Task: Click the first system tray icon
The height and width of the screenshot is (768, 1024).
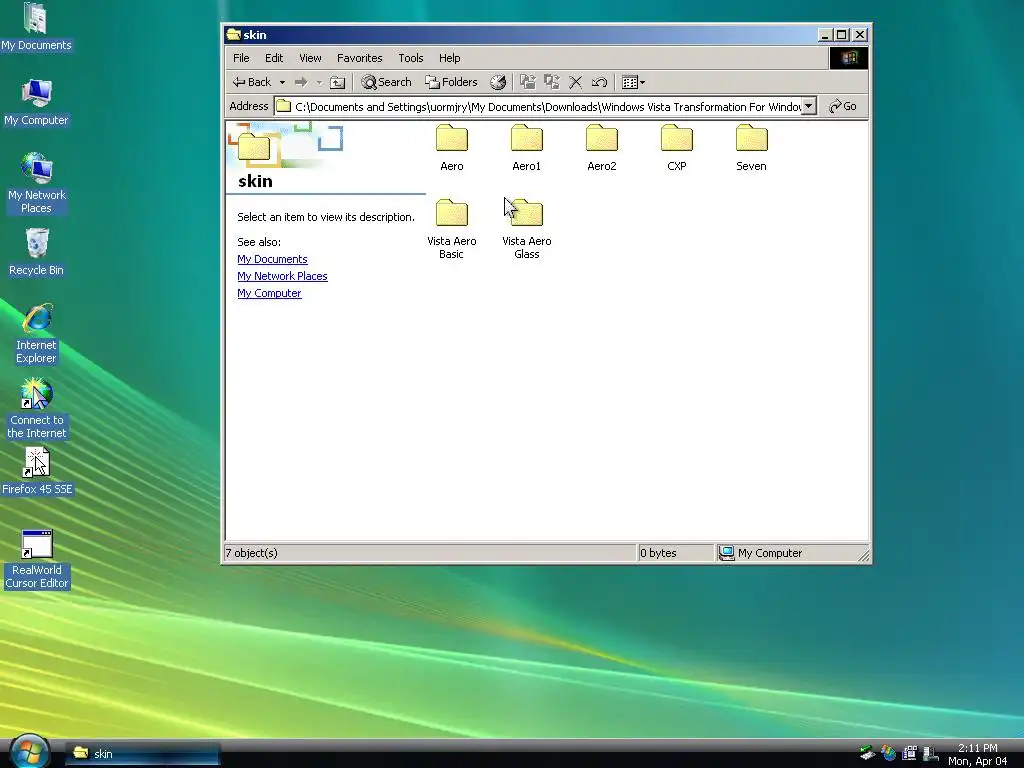Action: pos(867,753)
